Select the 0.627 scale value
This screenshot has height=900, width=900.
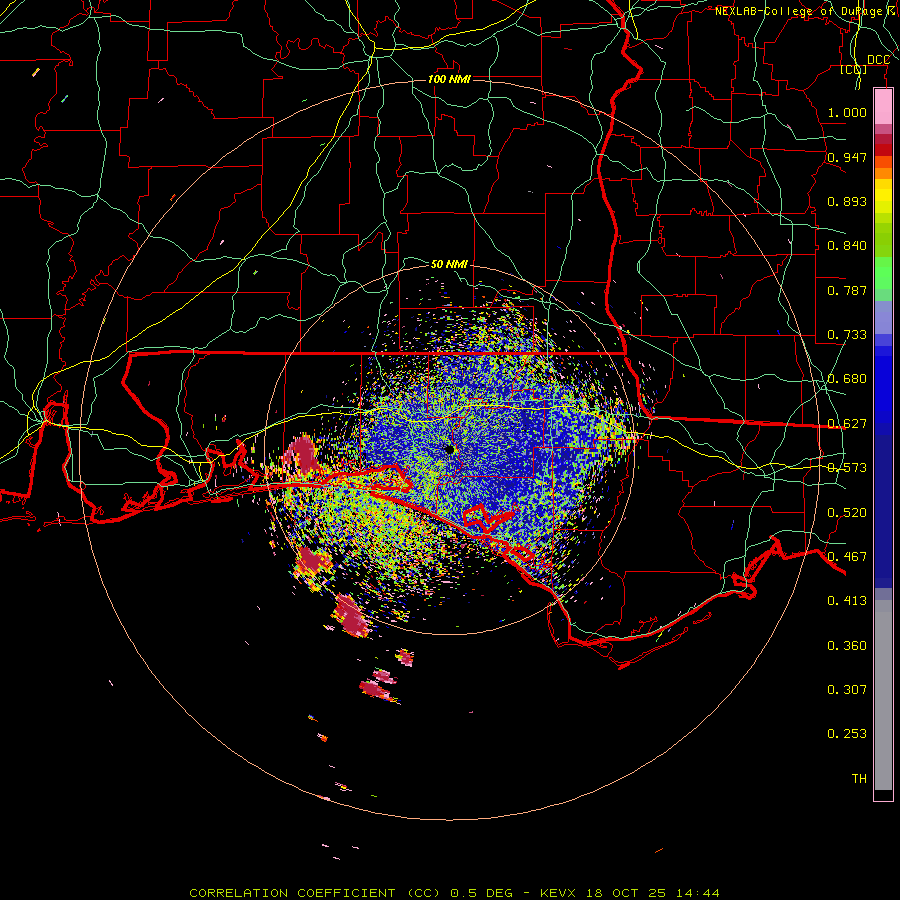pos(847,424)
